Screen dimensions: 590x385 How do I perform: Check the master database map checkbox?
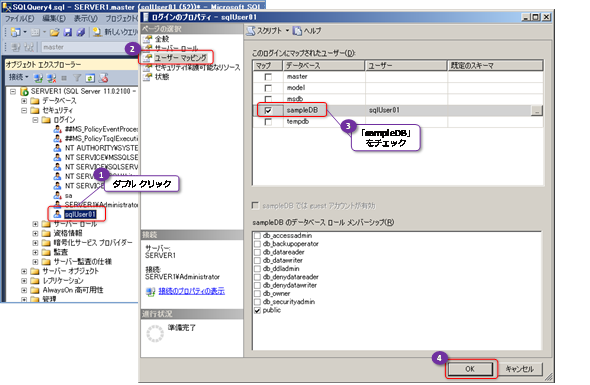point(268,77)
